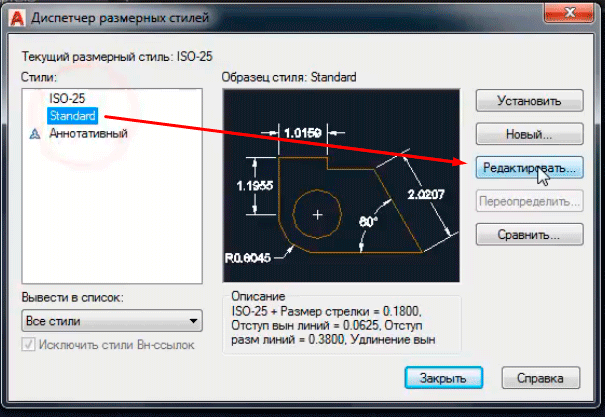Click the 'Образец стиля: Standard' label

tap(289, 77)
